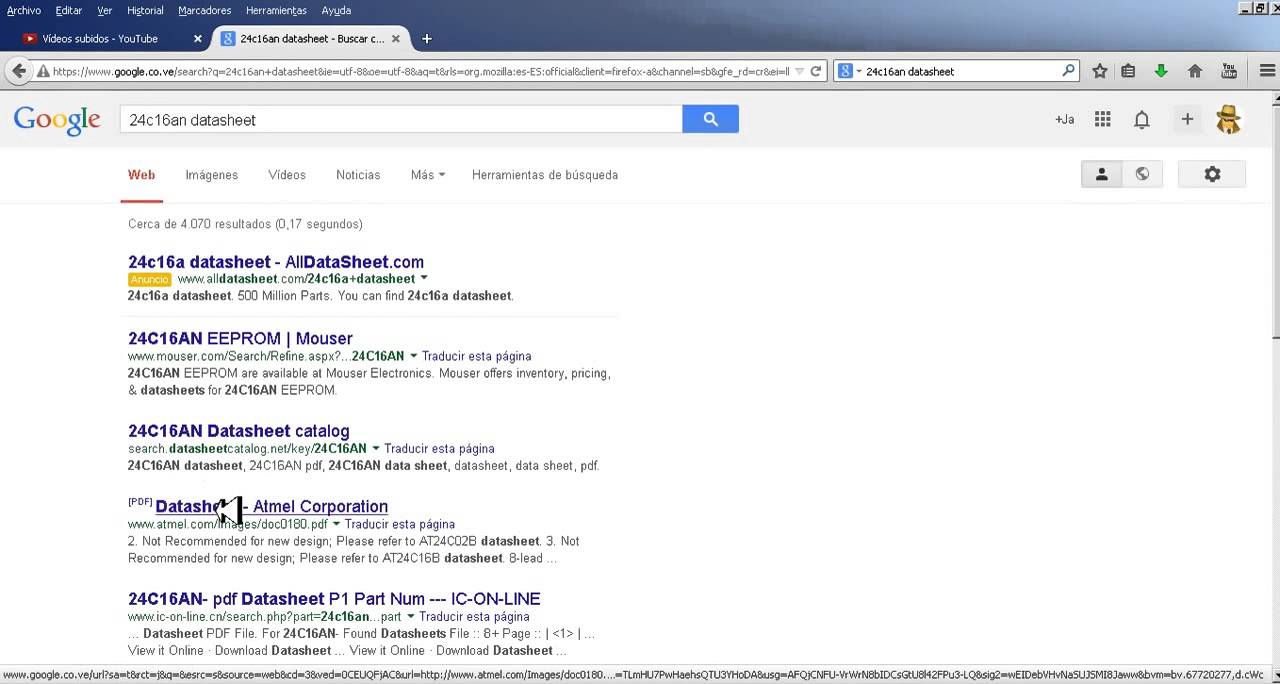Open the Firefox hamburger menu
Image resolution: width=1280 pixels, height=684 pixels.
(x=1266, y=71)
